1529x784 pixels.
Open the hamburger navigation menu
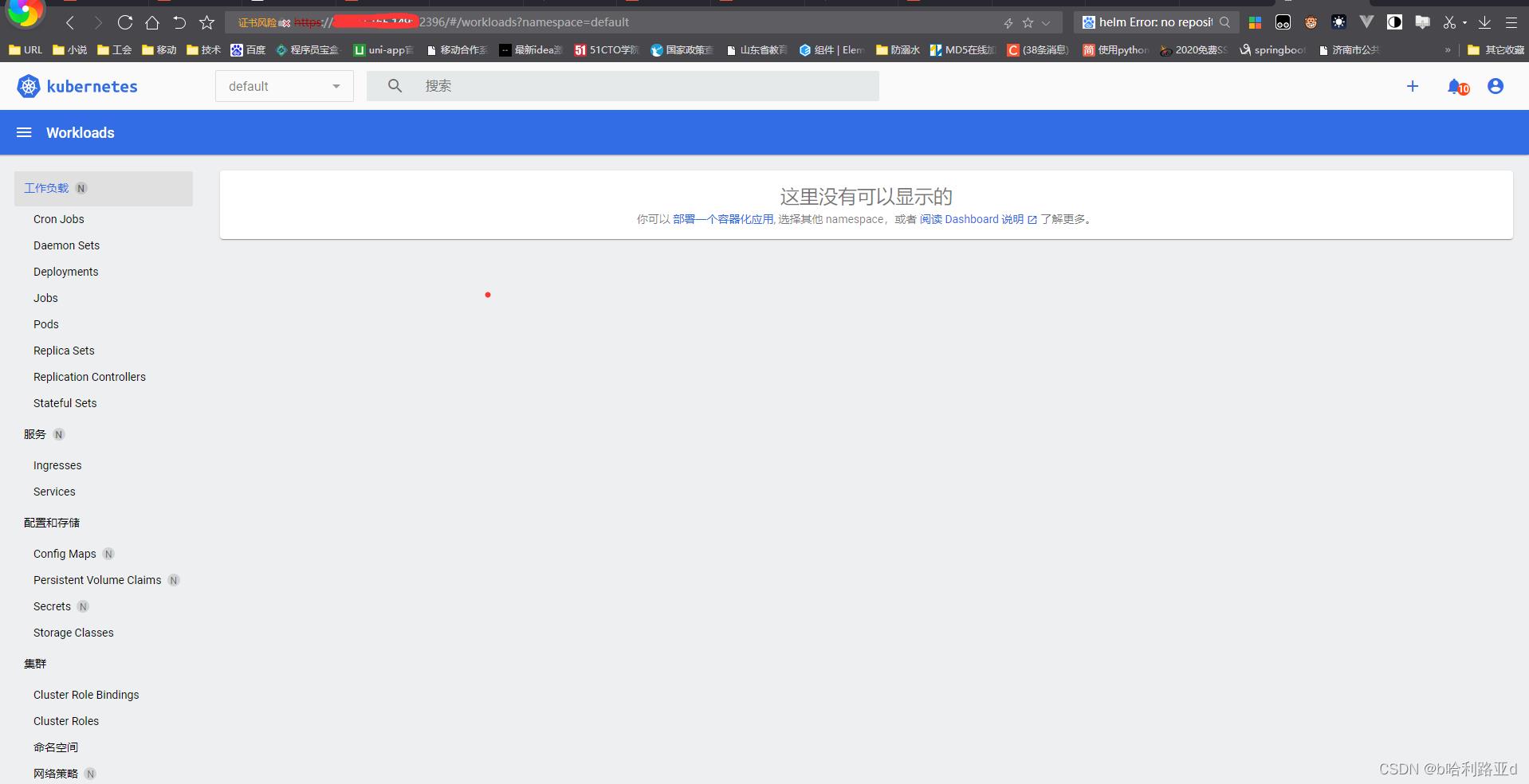(x=24, y=132)
